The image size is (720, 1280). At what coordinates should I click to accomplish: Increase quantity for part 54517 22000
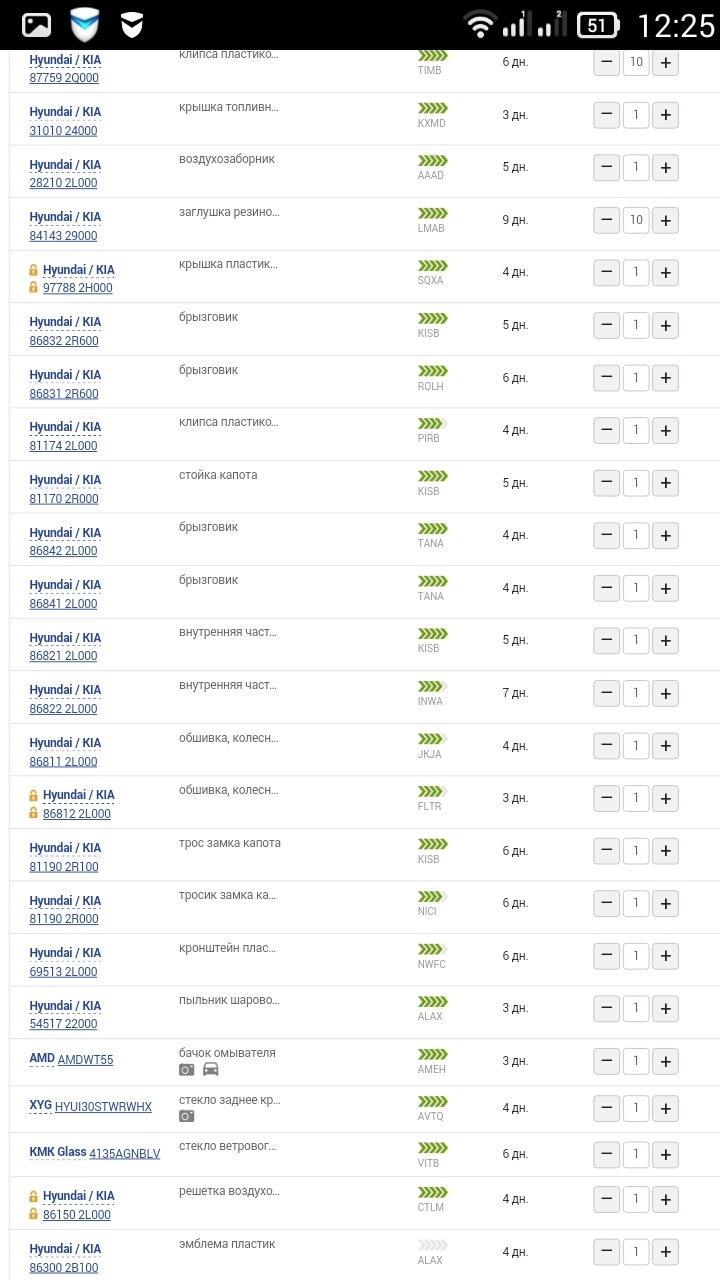(x=666, y=1008)
